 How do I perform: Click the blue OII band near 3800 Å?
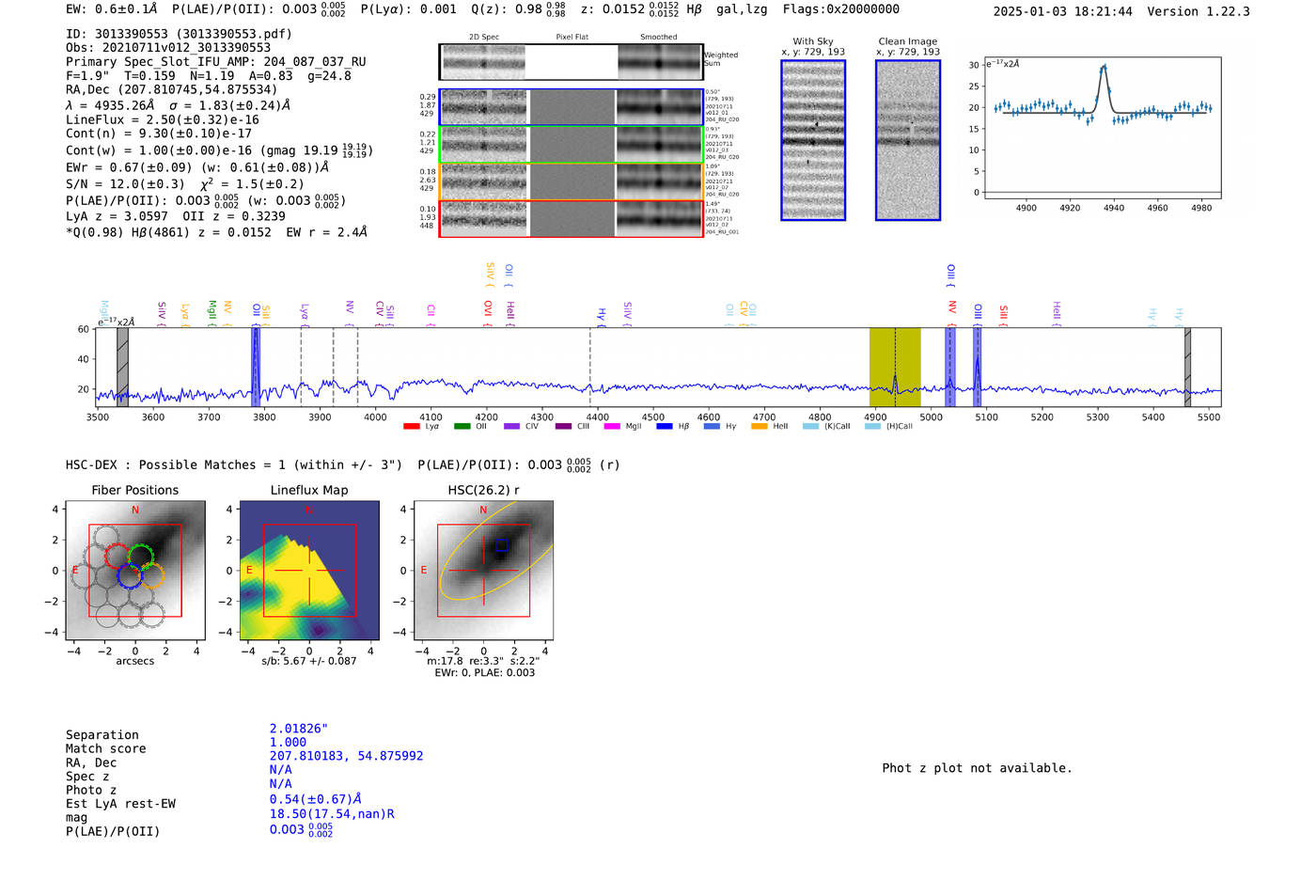[x=256, y=368]
